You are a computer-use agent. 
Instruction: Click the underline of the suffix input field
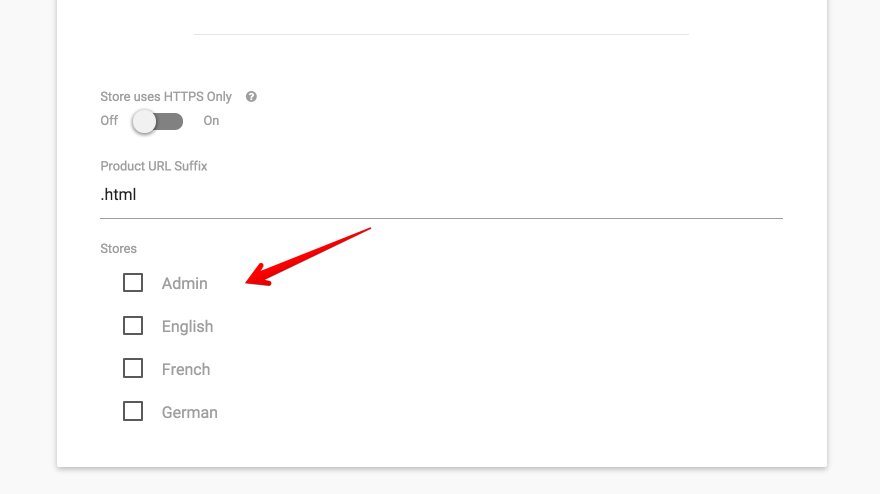coord(440,217)
